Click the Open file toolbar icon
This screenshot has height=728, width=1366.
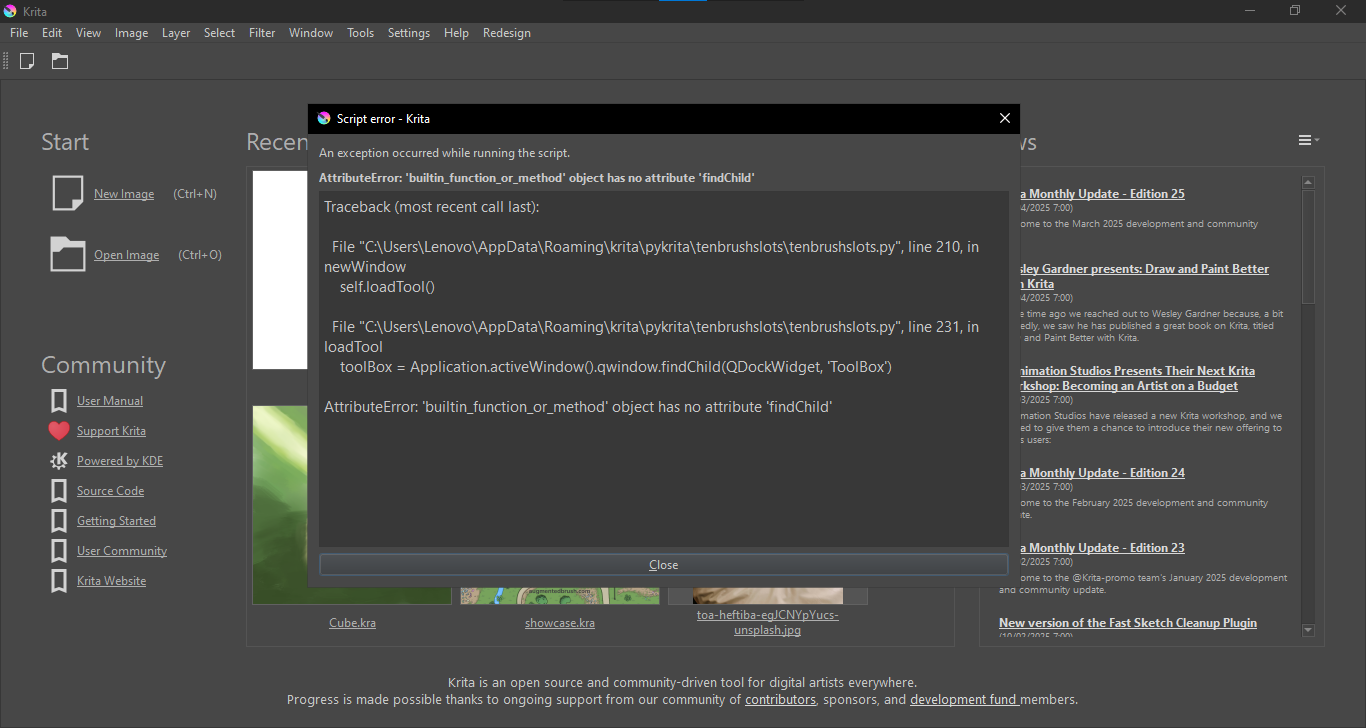(x=60, y=61)
